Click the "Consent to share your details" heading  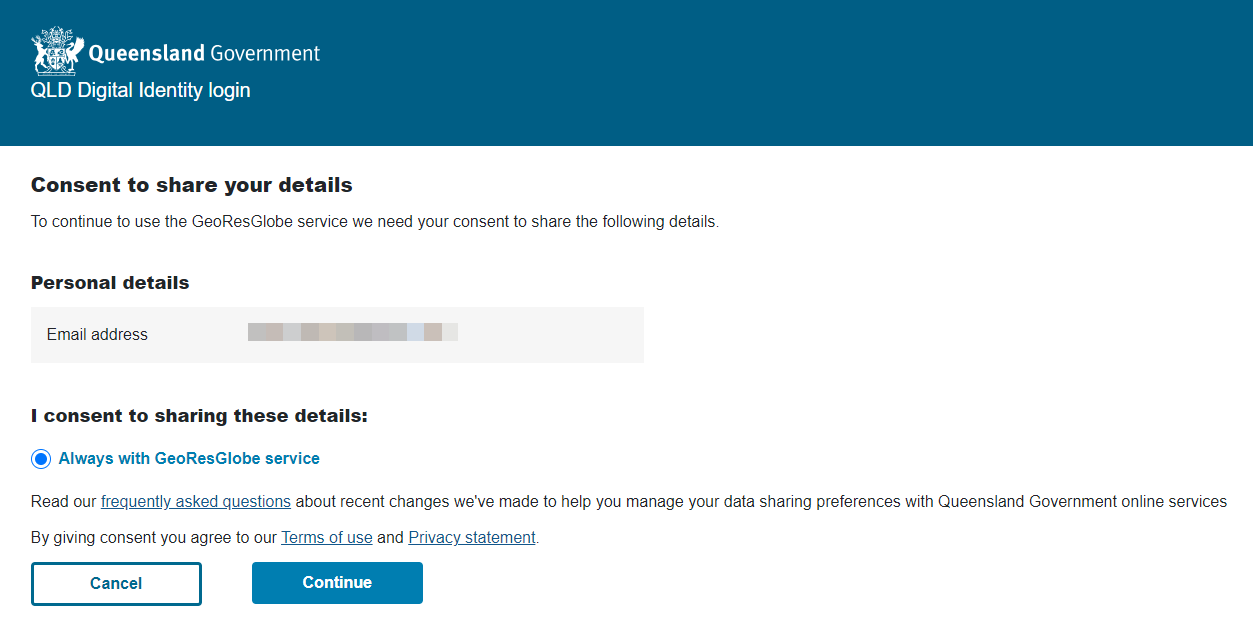click(192, 185)
